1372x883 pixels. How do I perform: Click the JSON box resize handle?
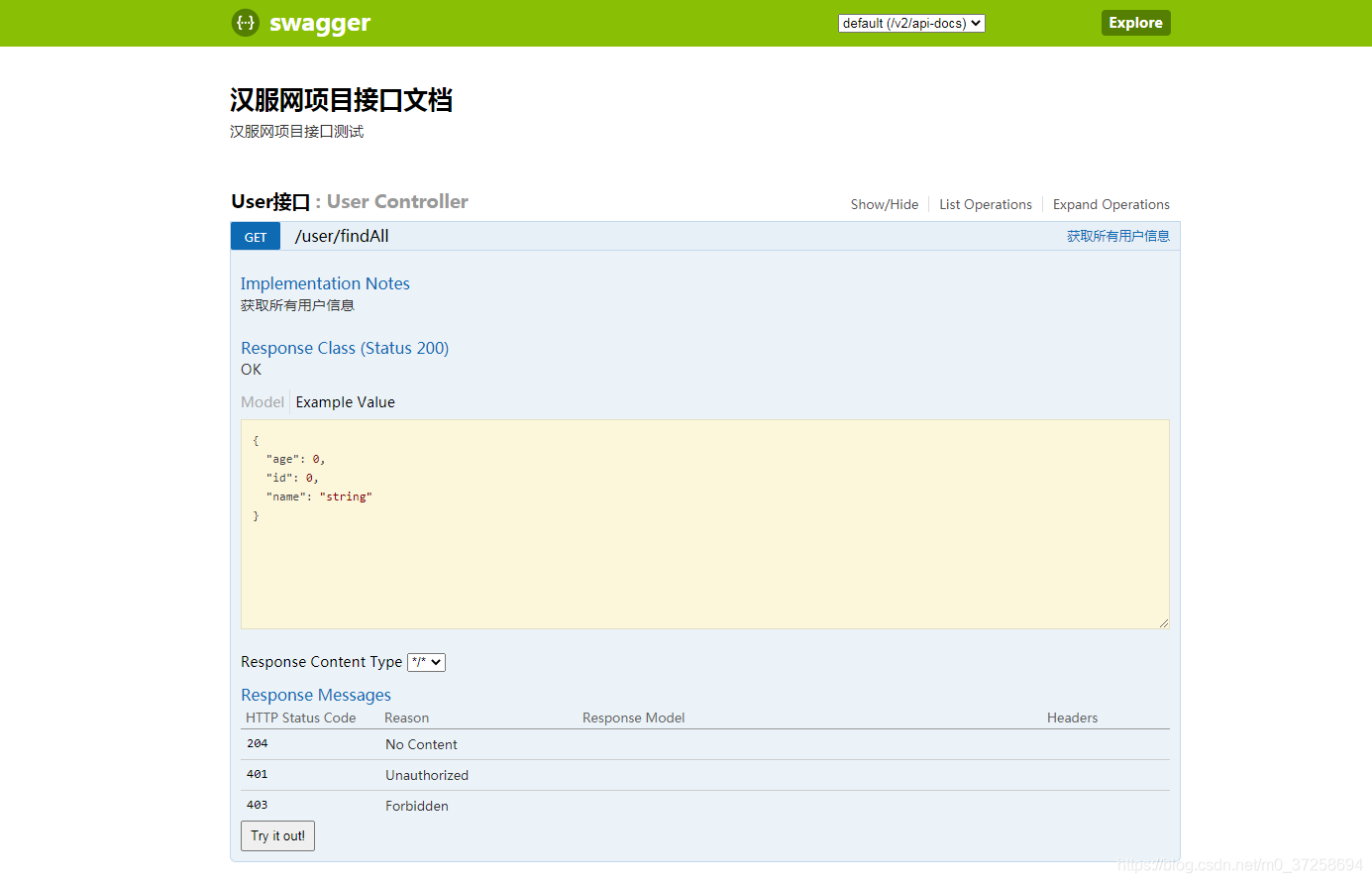1164,623
